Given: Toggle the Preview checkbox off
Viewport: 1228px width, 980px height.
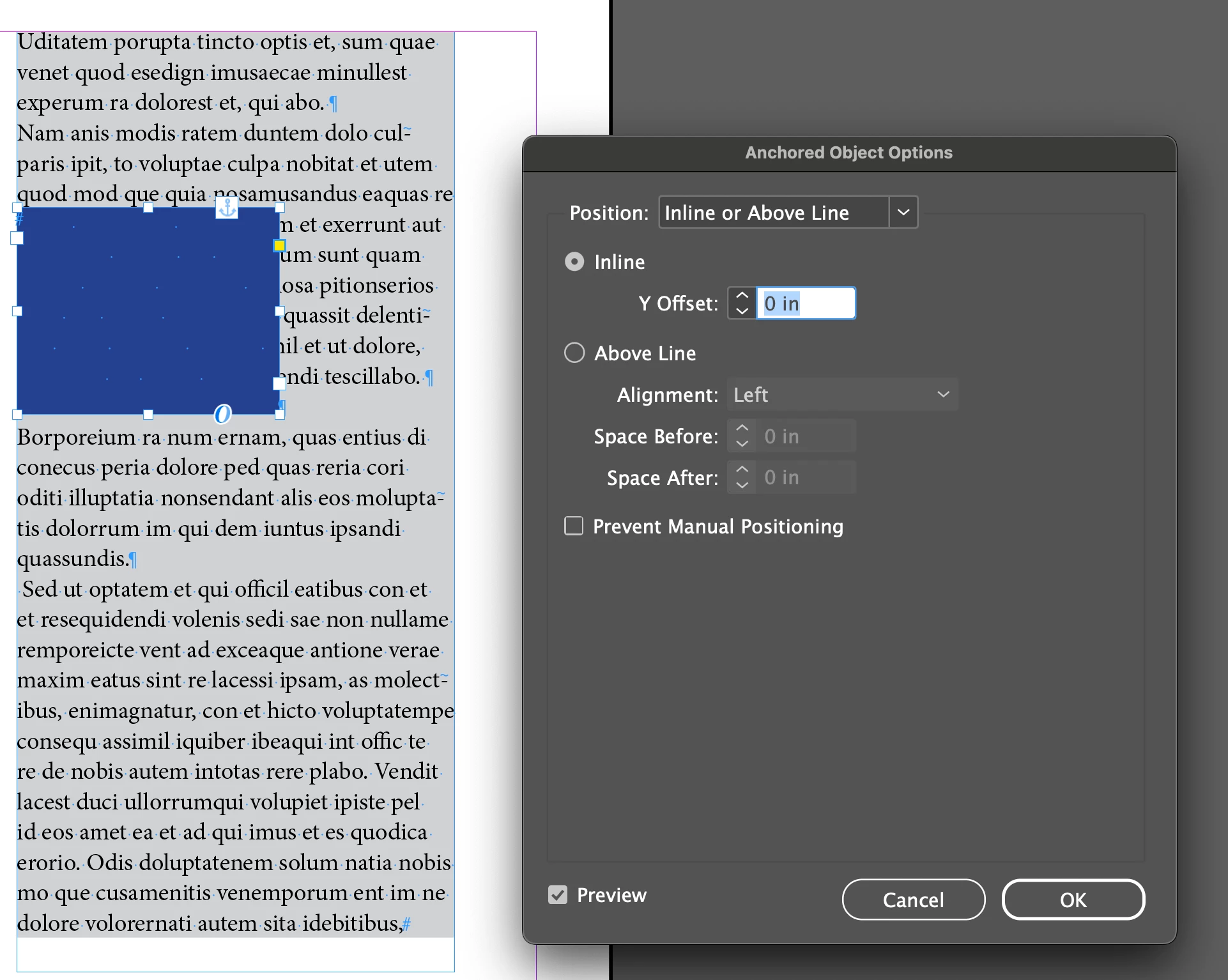Looking at the screenshot, I should (558, 894).
